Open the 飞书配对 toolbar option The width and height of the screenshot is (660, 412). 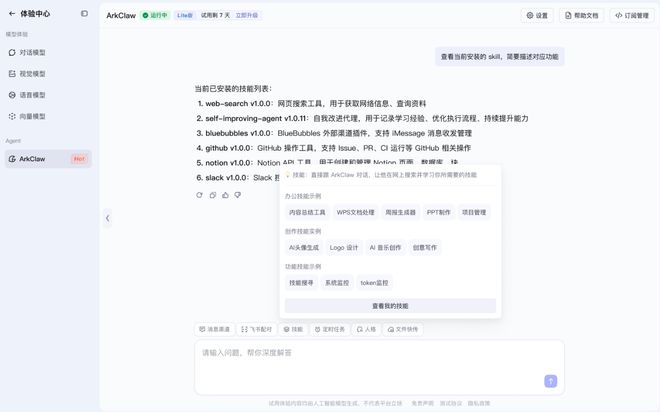[x=256, y=329]
